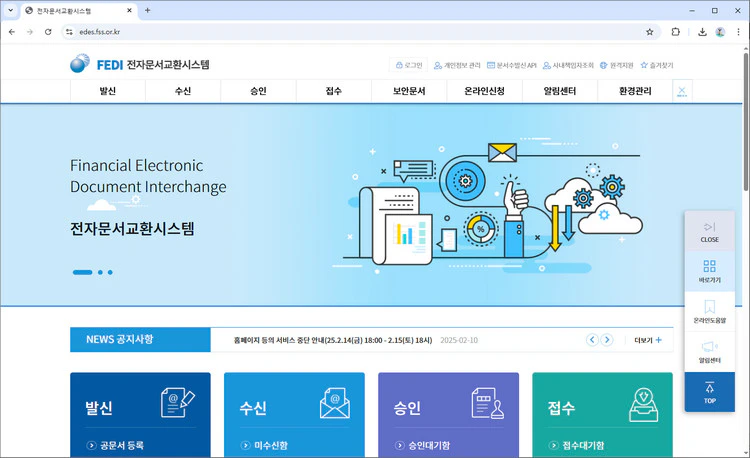Open the service outage notice headline
Viewport: 750px width, 458px height.
coord(332,340)
